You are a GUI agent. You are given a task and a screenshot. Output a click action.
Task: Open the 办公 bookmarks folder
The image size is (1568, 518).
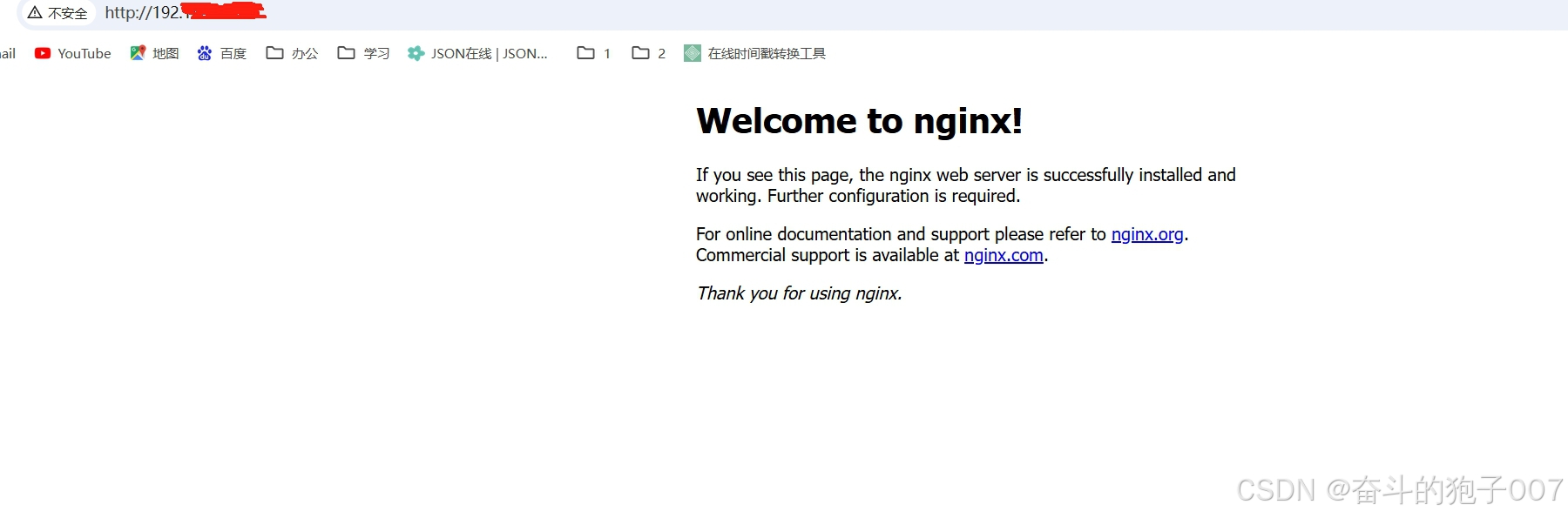coord(293,53)
